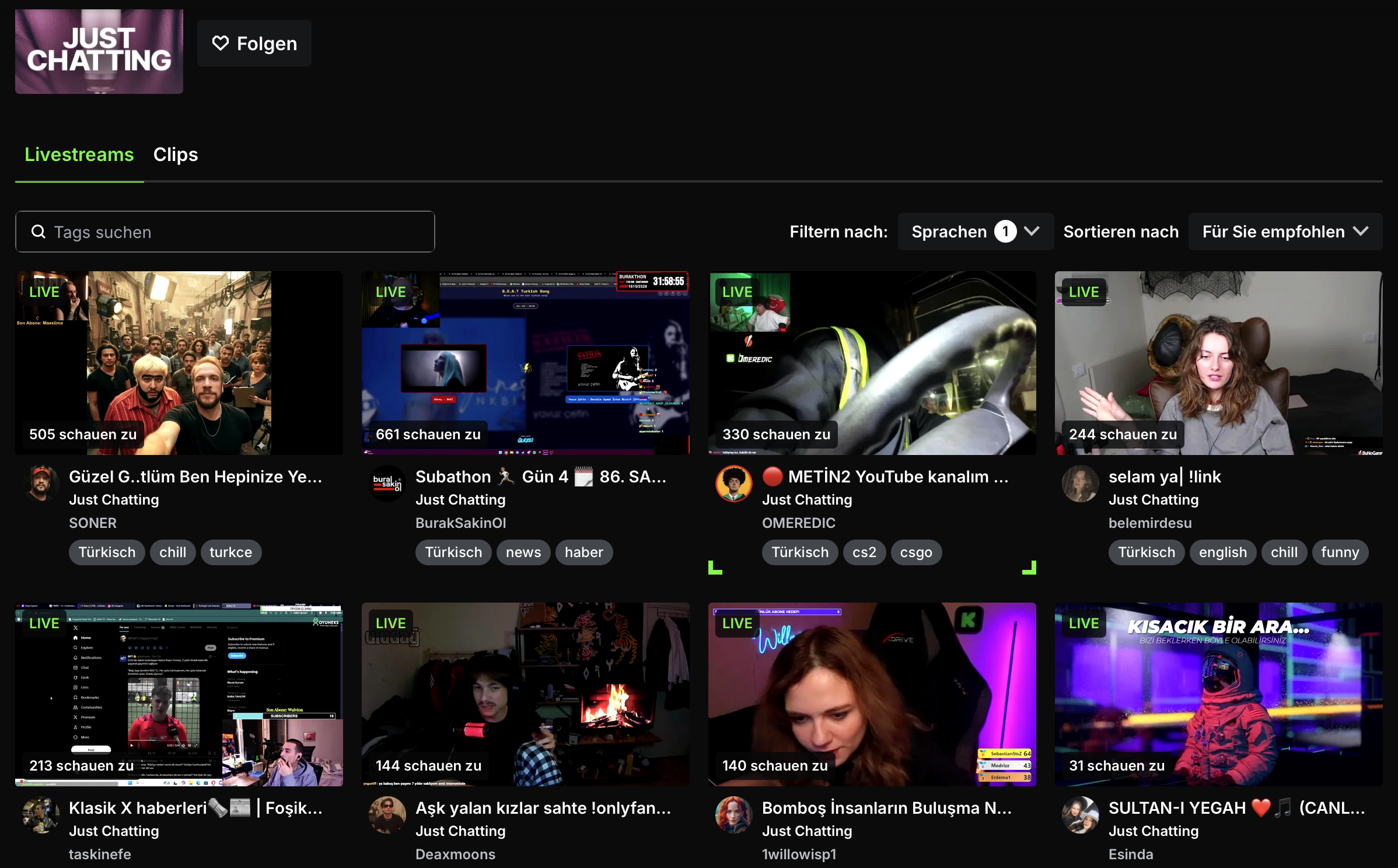
Task: Click BurakSakinOl's channel avatar
Action: click(387, 484)
